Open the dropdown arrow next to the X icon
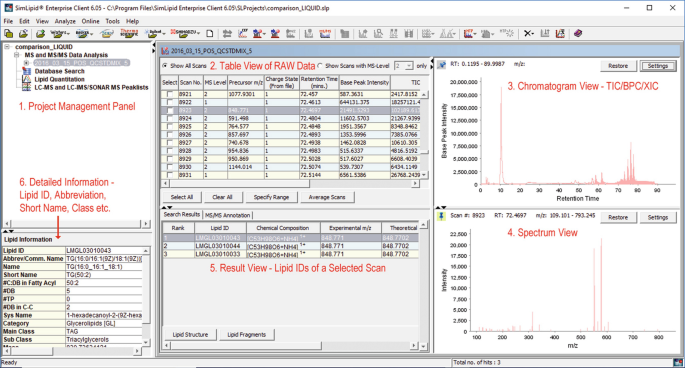Image resolution: width=685 pixels, height=368 pixels. 534,34
